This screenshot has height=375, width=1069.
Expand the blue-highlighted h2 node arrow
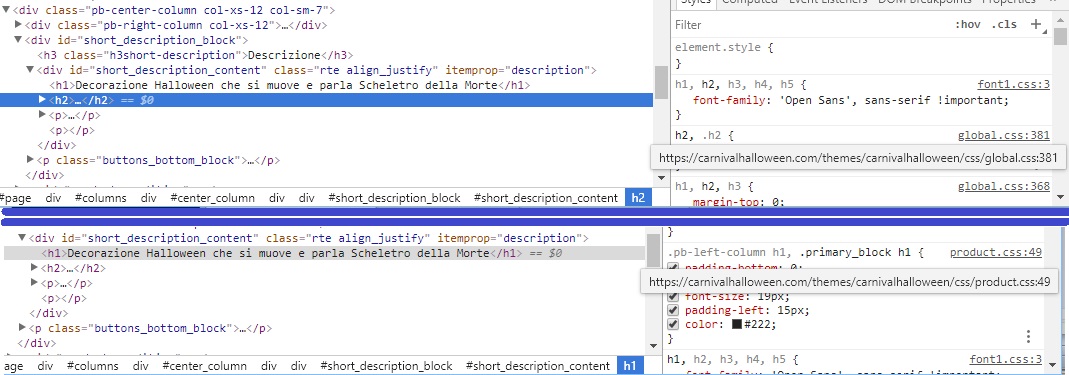[x=42, y=100]
